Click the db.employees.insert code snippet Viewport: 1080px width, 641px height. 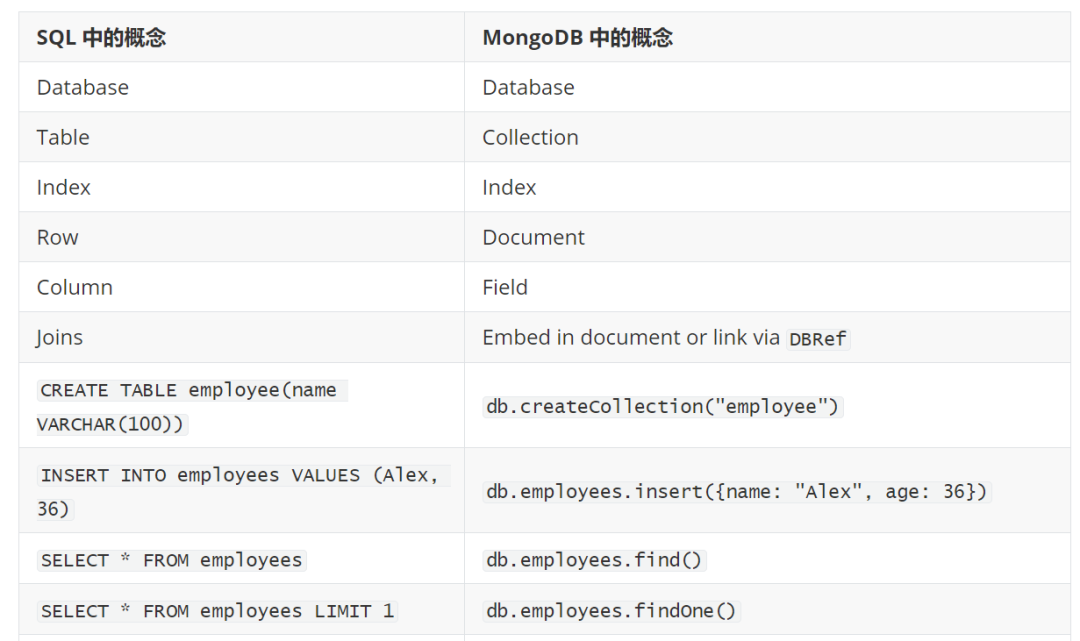(736, 491)
